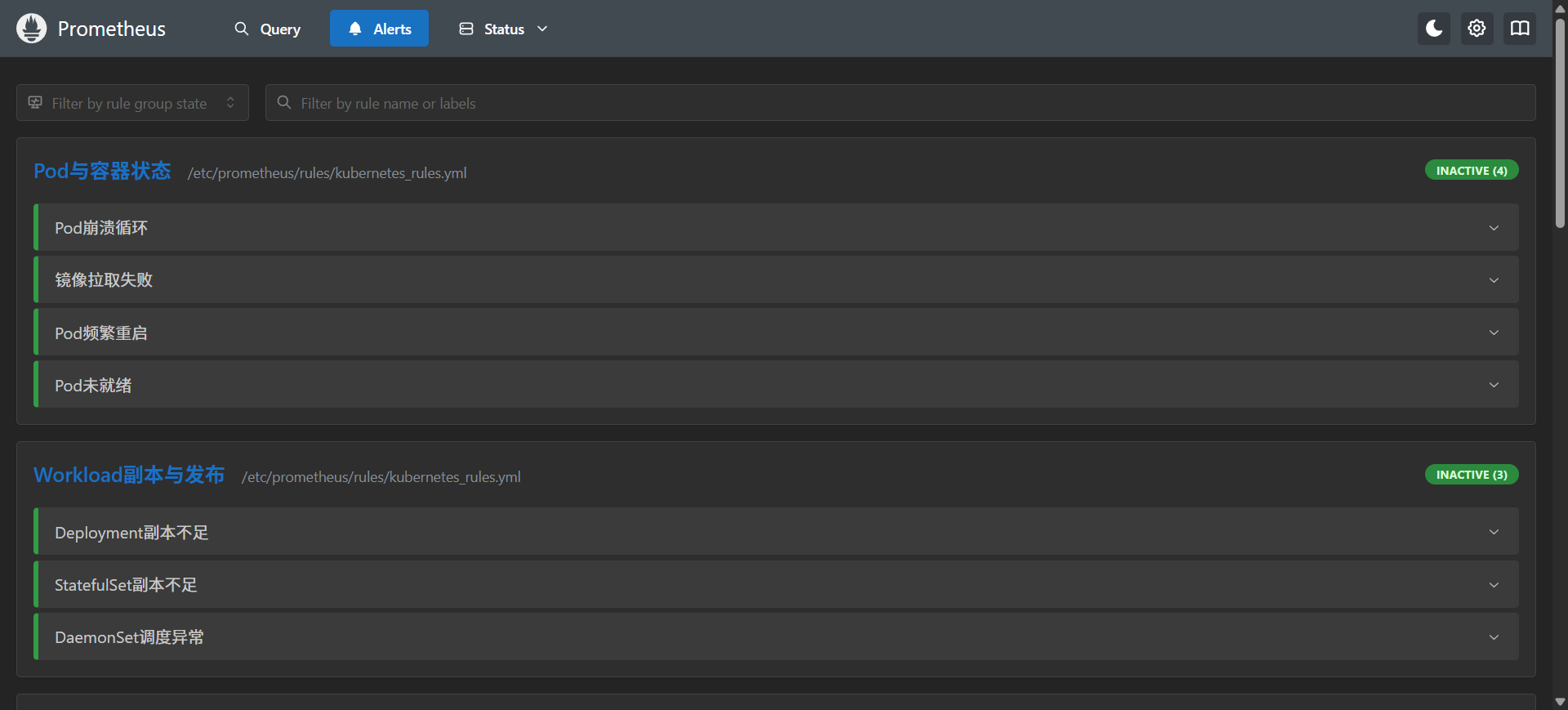1568x710 pixels.
Task: Expand the Pod未就绪 rule chevron
Action: [1494, 385]
